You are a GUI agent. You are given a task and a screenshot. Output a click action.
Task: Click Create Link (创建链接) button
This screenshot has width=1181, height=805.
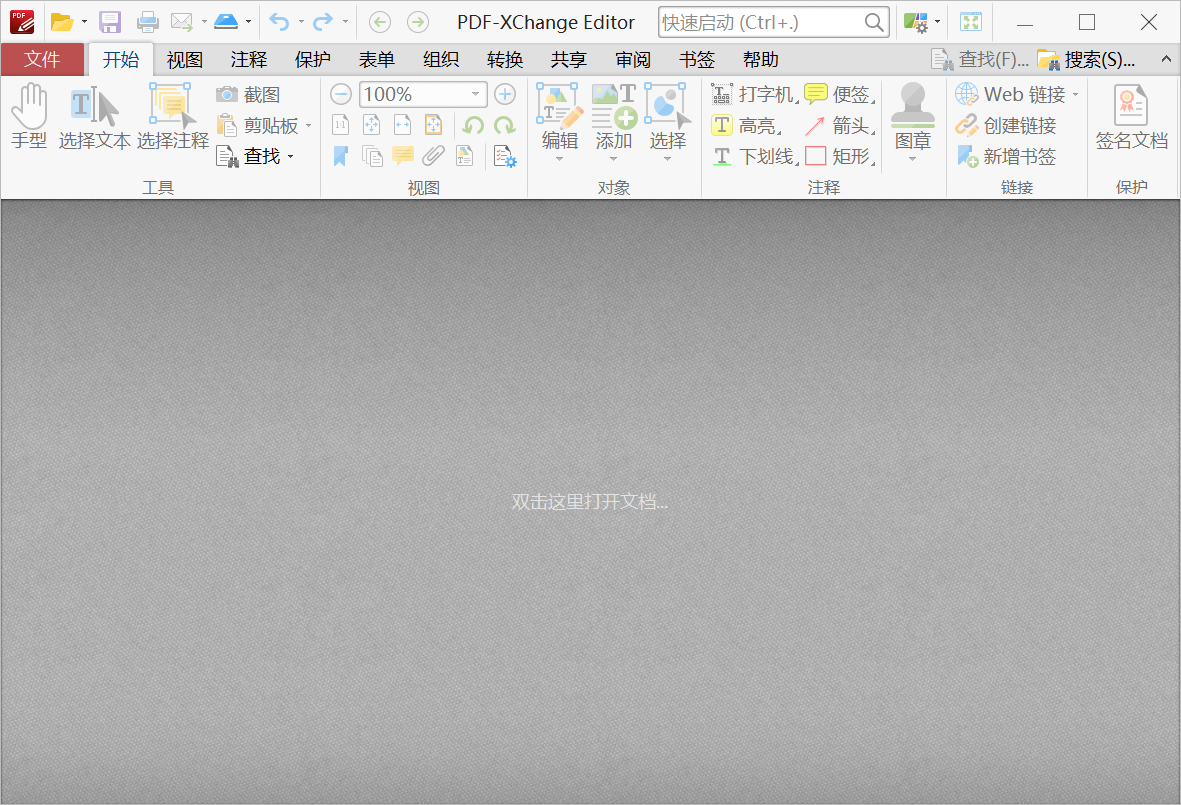point(1007,126)
